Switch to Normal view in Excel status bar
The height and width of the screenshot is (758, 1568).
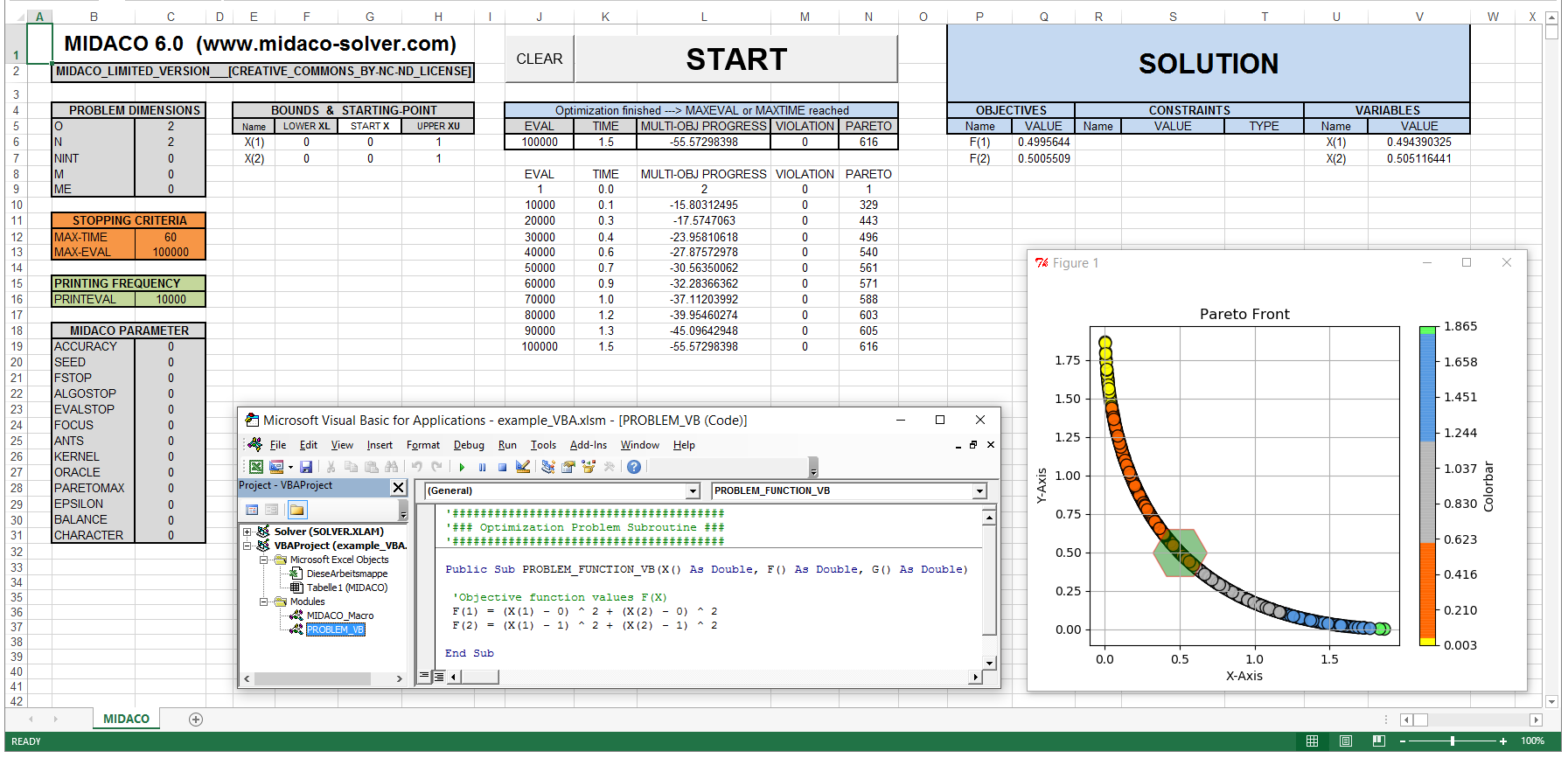point(1312,741)
